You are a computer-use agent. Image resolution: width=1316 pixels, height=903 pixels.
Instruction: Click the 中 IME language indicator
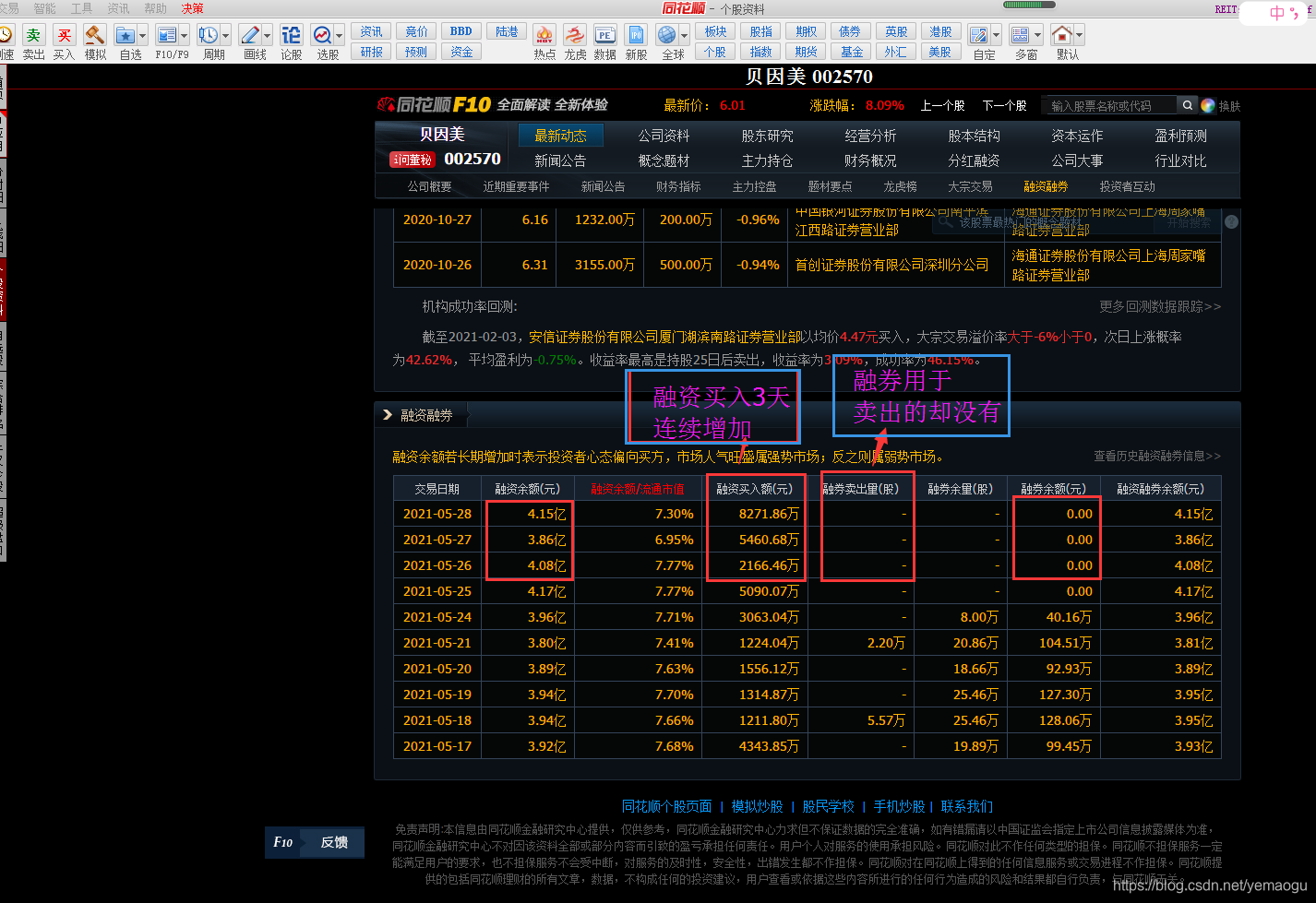1277,13
